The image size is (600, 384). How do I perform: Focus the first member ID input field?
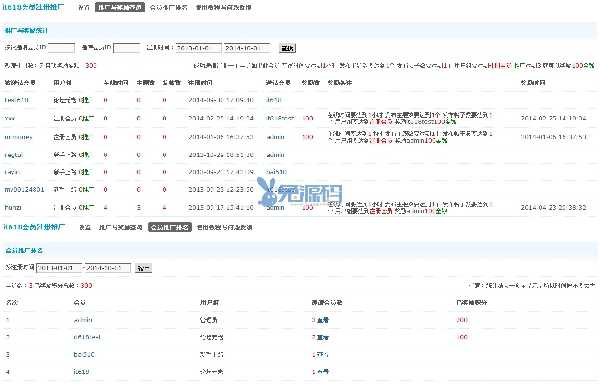pyautogui.click(x=61, y=48)
